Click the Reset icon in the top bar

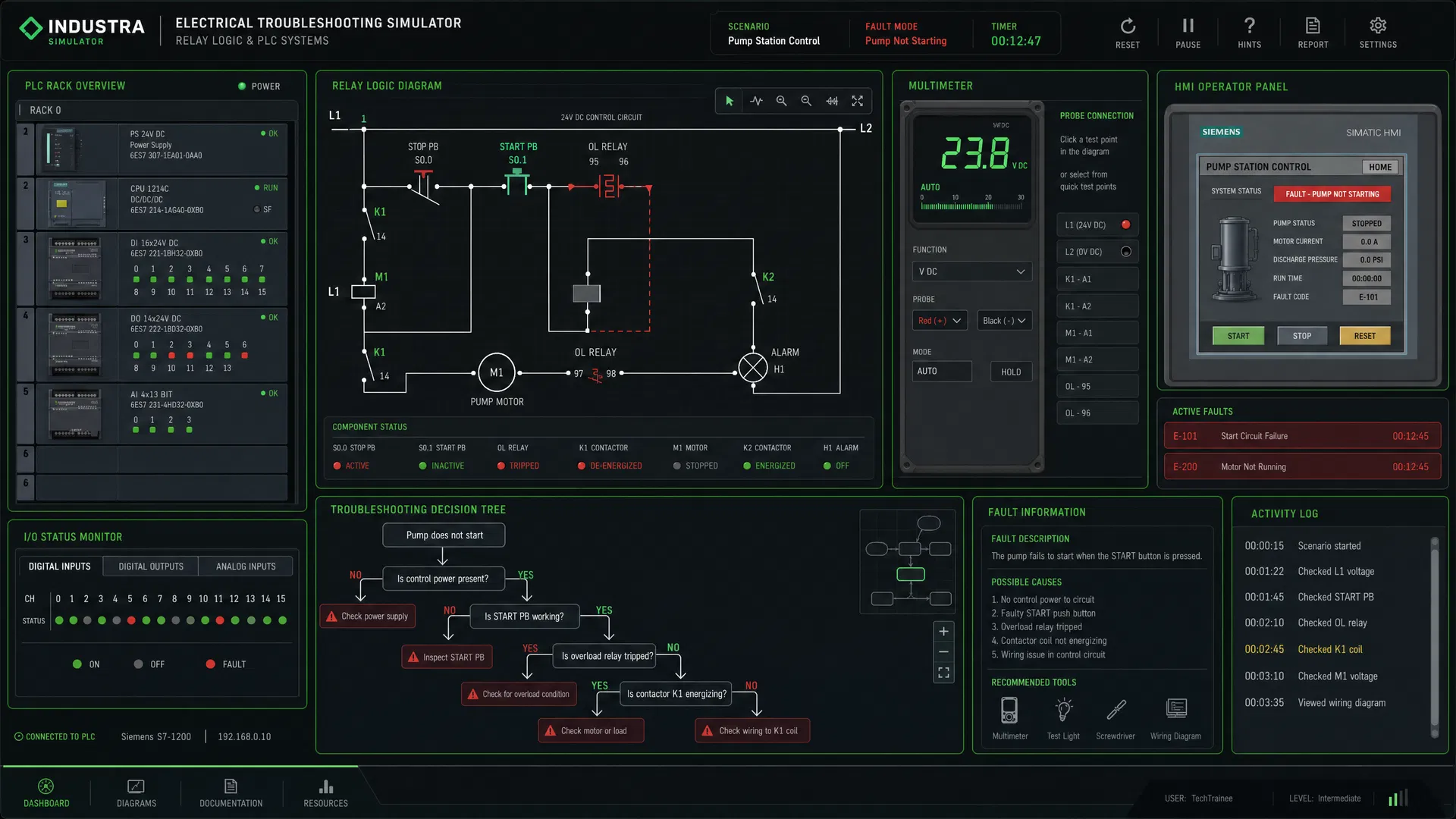(1128, 27)
